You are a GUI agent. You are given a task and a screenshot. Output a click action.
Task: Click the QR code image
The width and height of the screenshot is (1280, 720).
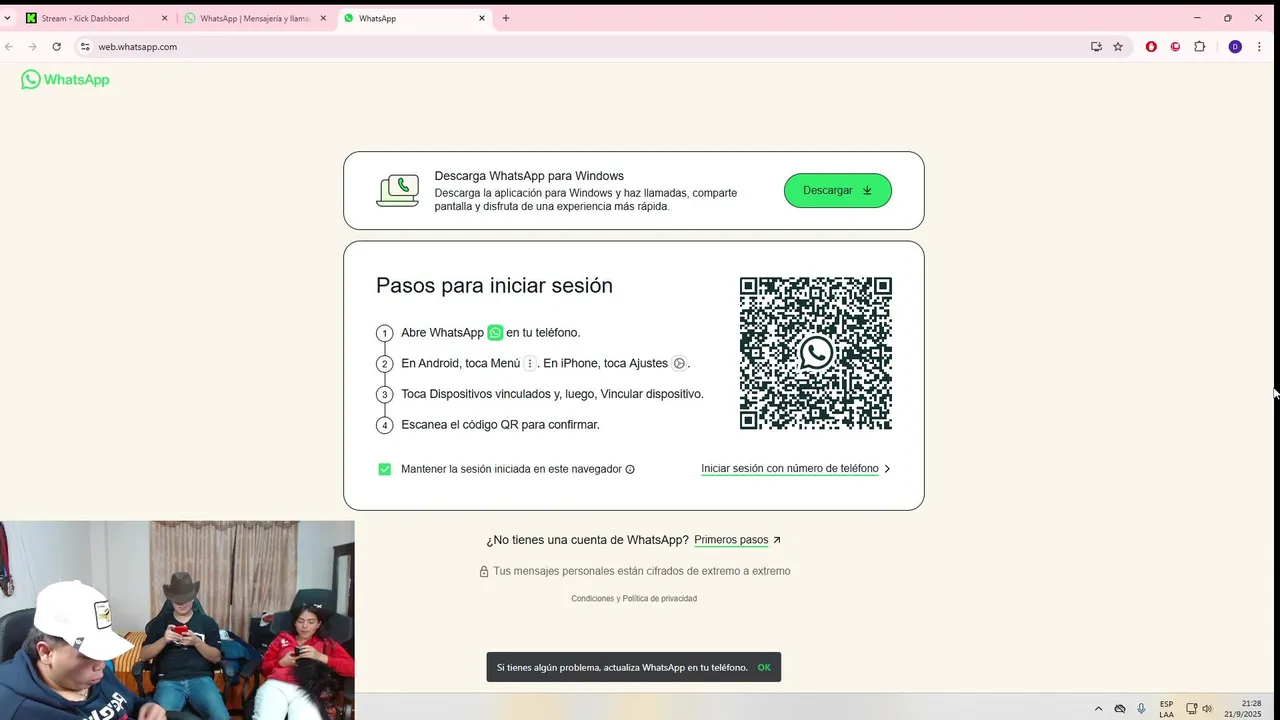[816, 353]
